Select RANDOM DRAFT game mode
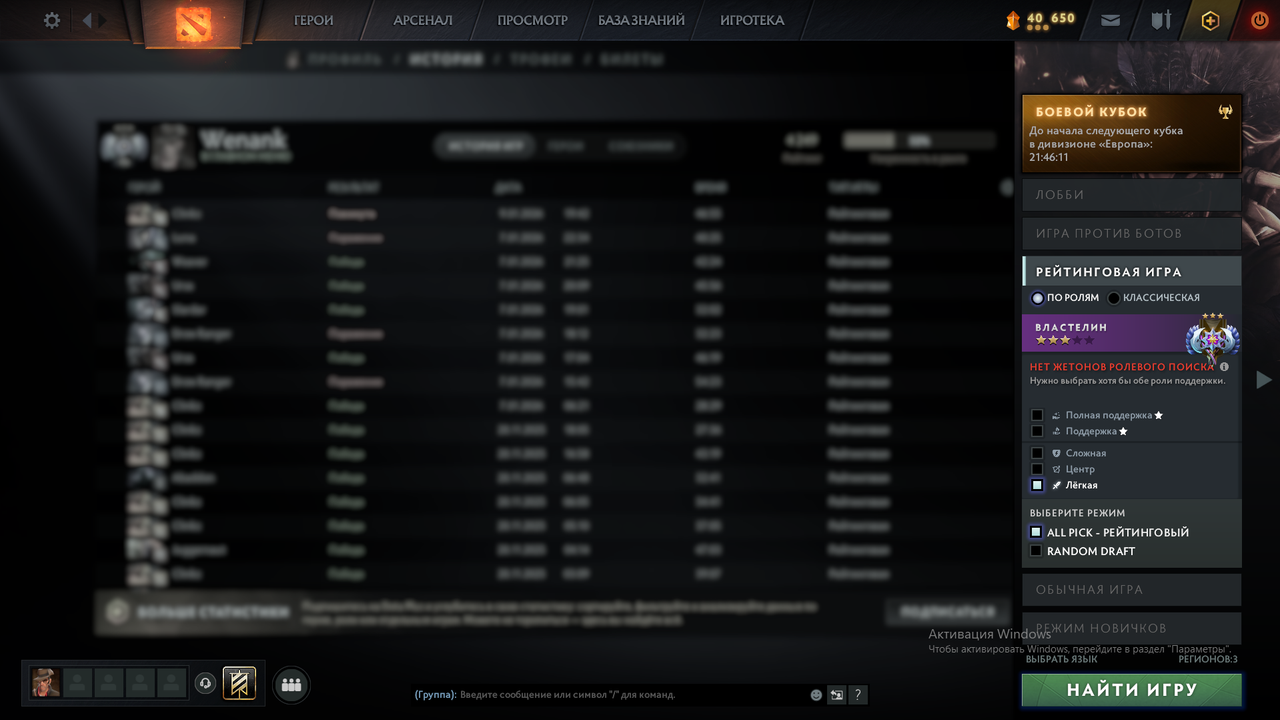 [x=1035, y=551]
